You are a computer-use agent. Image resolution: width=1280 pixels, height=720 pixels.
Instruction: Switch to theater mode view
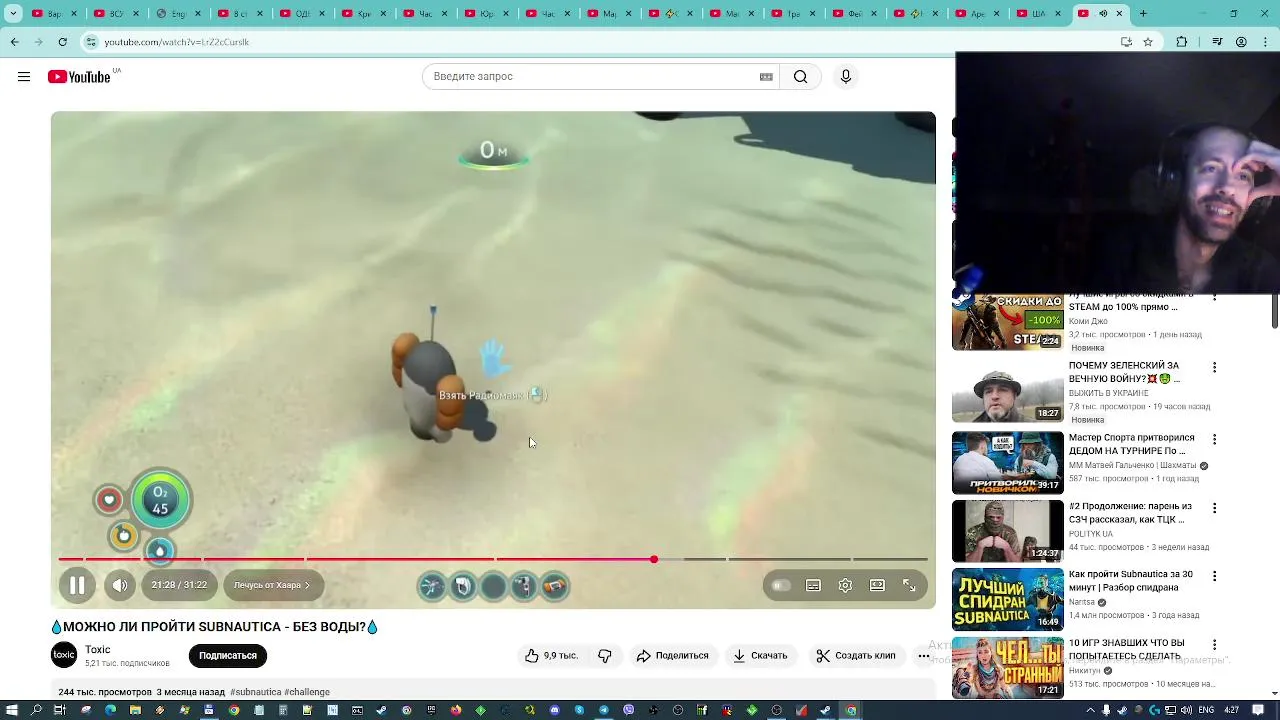[x=877, y=586]
